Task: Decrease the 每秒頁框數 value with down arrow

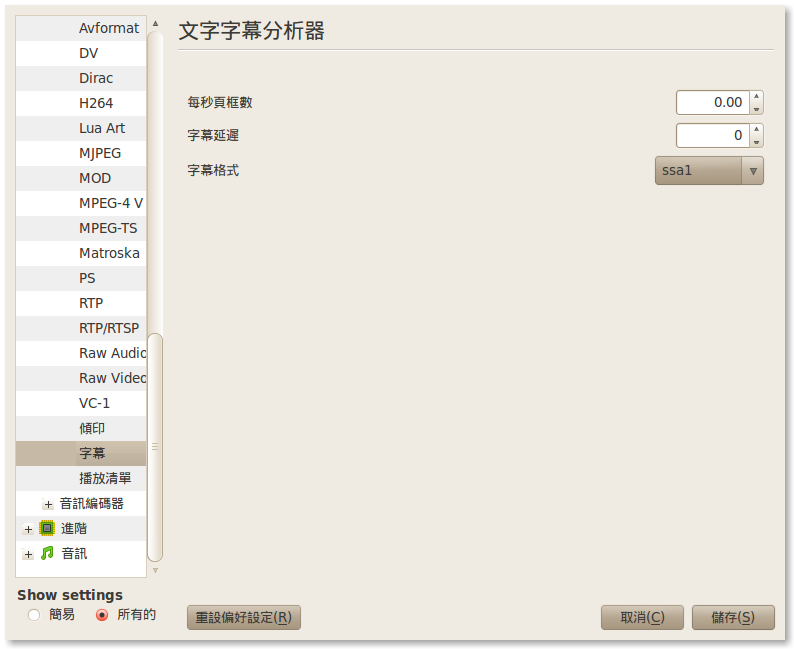Action: point(757,109)
